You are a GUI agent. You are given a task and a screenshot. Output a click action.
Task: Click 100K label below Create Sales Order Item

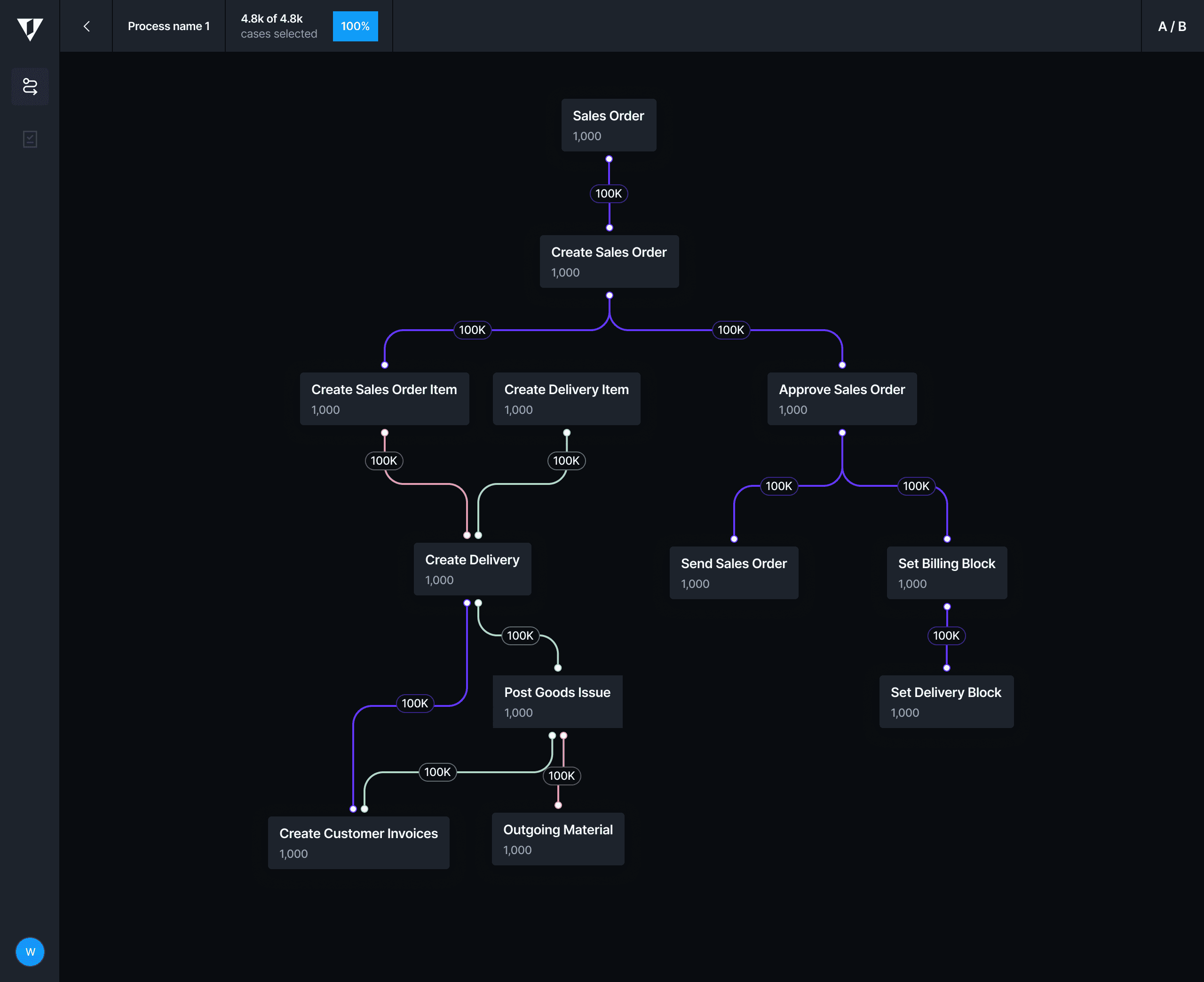384,460
